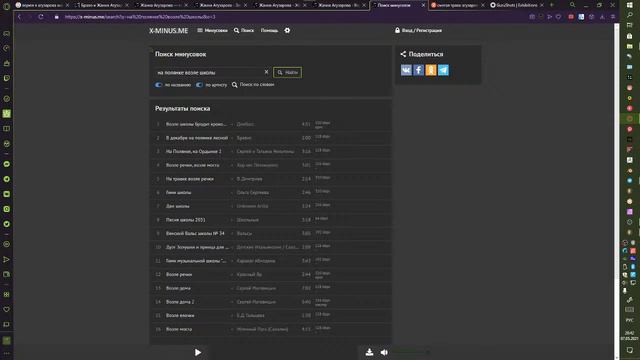Open the heart bookmarks icon in sidebar
The image size is (640, 360).
click(7, 309)
